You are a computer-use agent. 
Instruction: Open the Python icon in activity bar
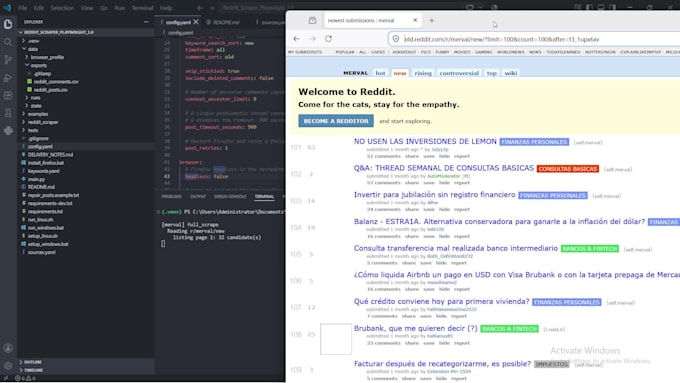(x=8, y=131)
